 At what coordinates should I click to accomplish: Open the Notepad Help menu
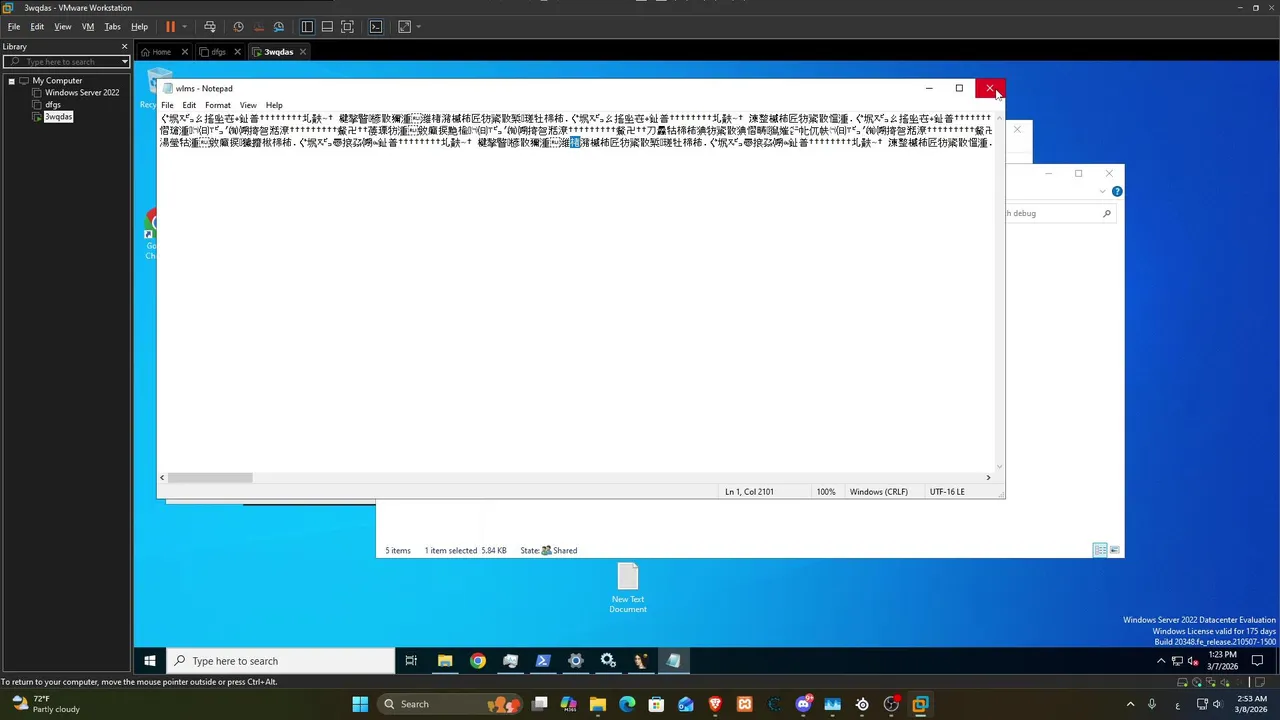coord(273,105)
